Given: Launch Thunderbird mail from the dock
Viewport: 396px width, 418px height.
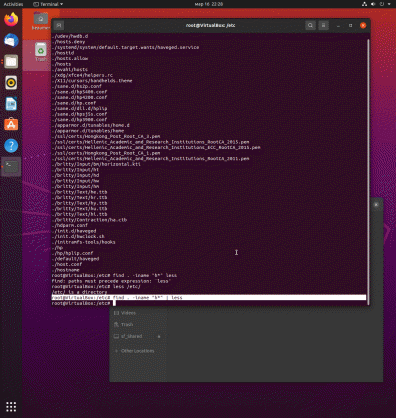Looking at the screenshot, I should coord(11,40).
